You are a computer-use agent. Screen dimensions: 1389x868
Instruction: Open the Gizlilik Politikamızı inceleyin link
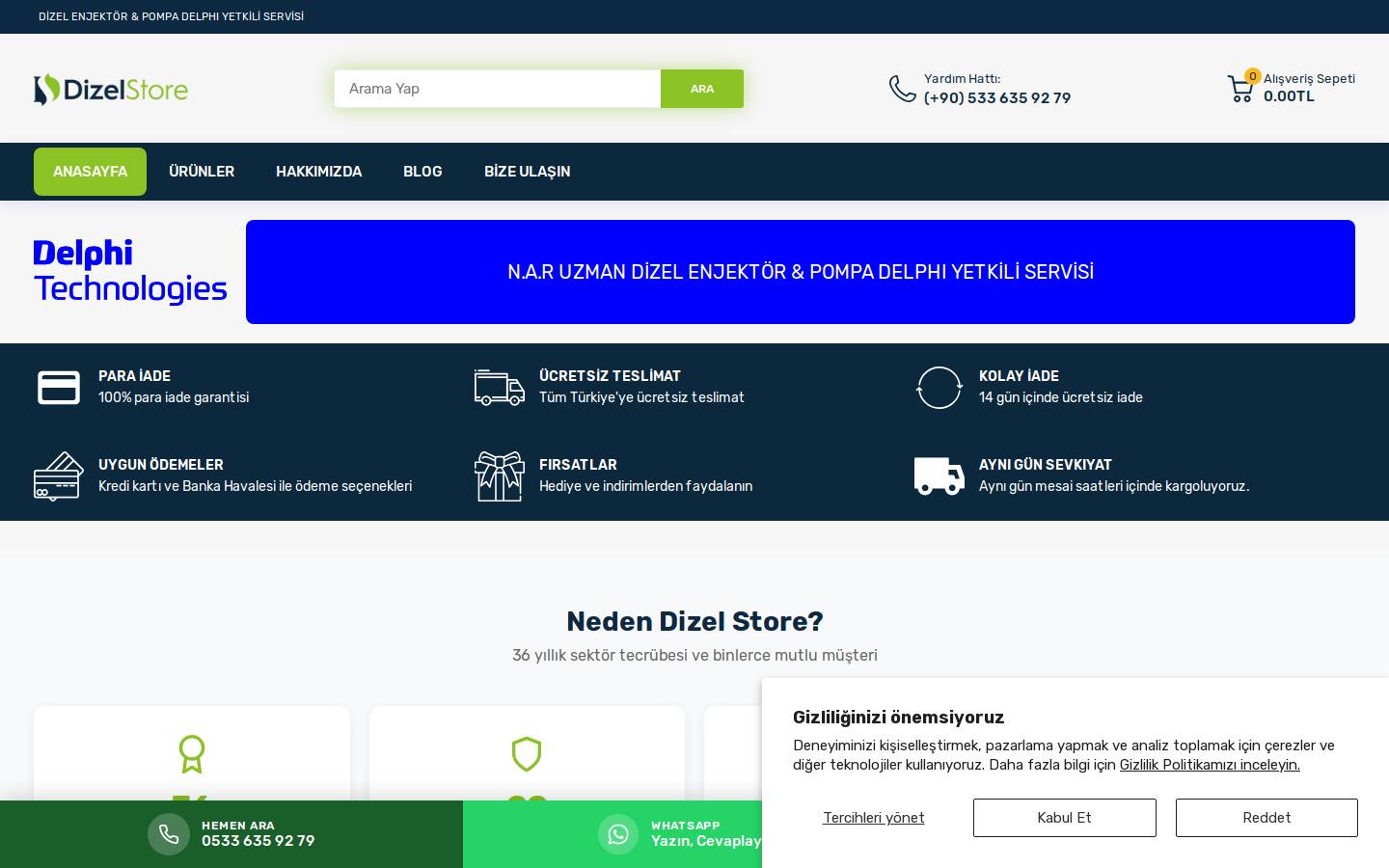tap(1210, 765)
